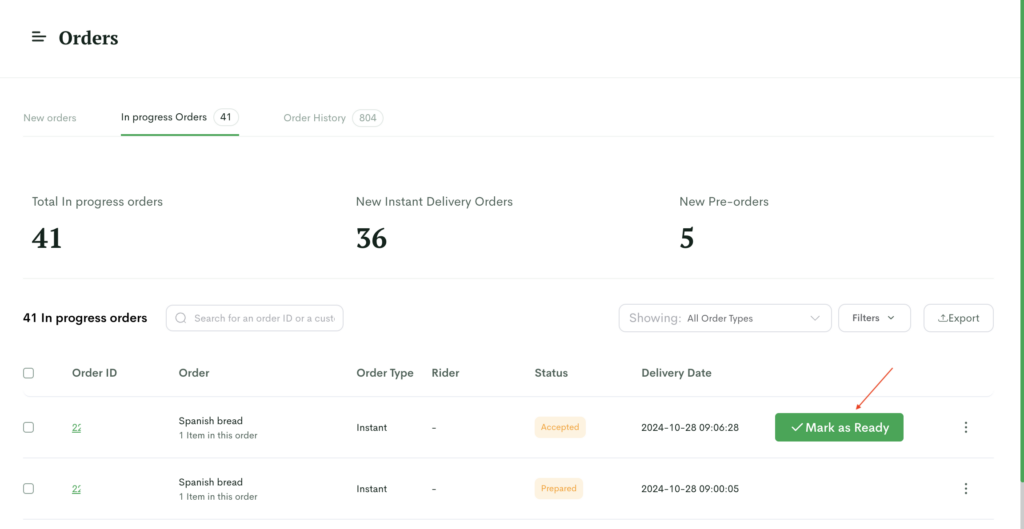This screenshot has width=1024, height=529.
Task: Click the order search input field
Action: coord(255,318)
